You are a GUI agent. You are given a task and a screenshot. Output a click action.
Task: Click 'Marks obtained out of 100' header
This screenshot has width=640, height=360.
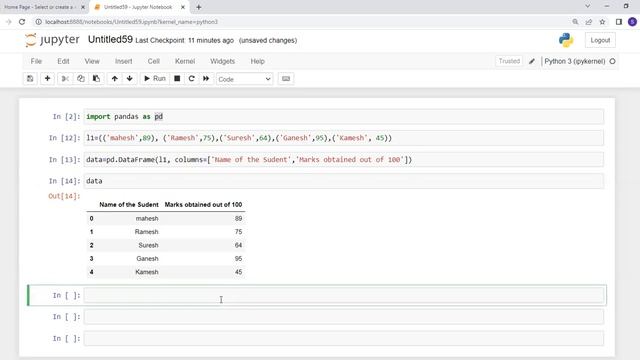tap(203, 204)
